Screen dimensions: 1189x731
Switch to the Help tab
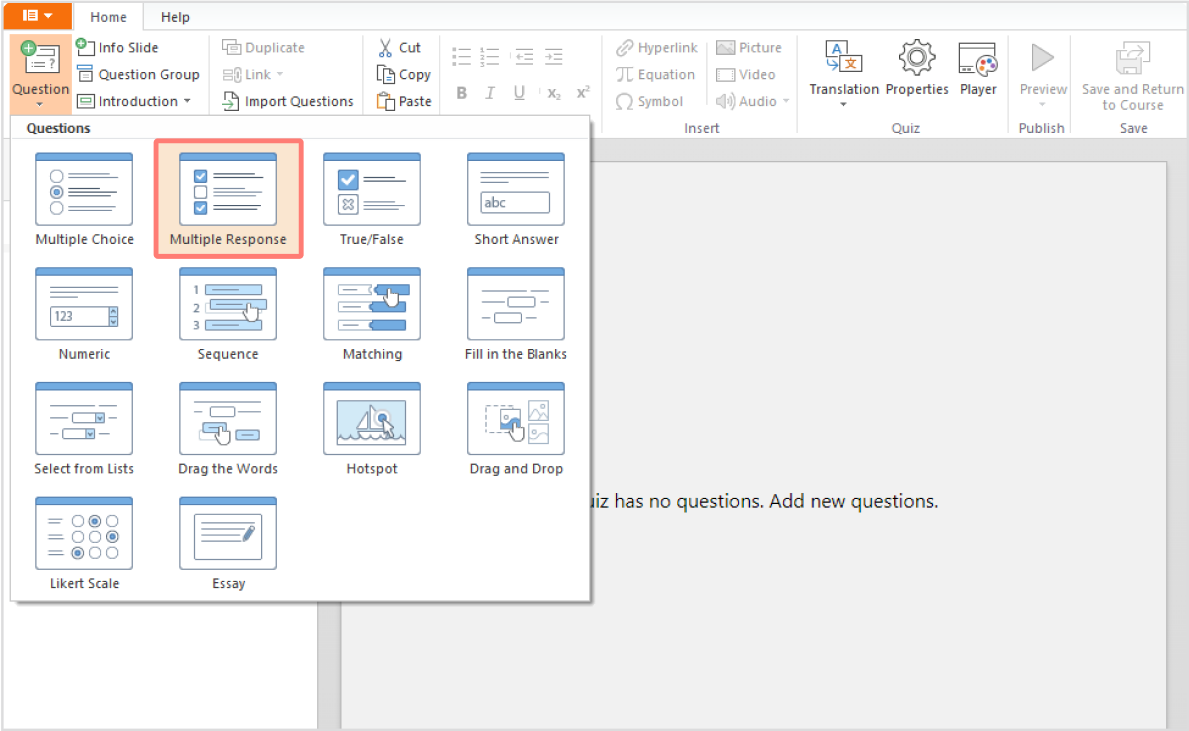175,17
